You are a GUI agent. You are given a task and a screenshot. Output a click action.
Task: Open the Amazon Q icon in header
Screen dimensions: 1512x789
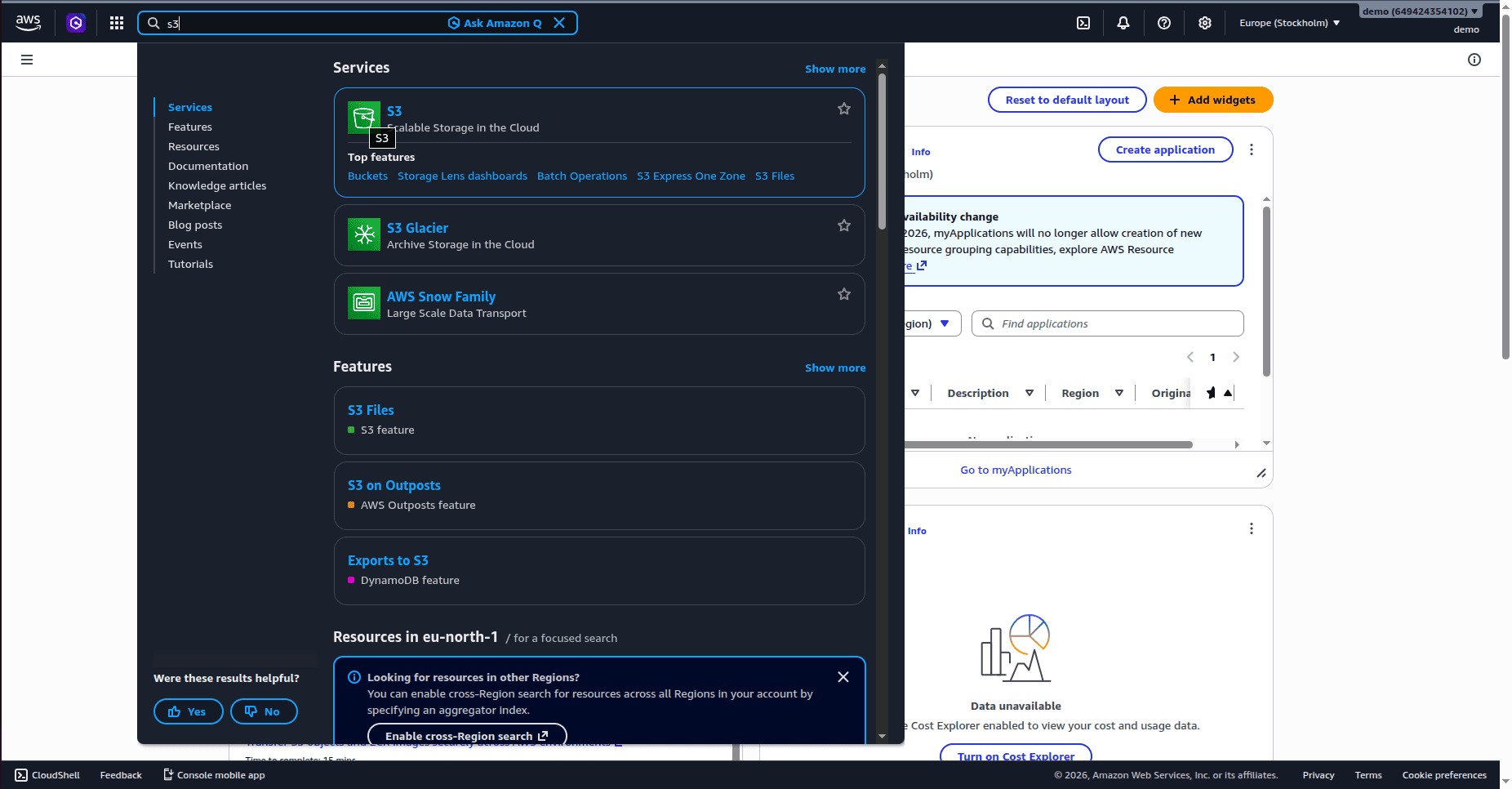76,23
